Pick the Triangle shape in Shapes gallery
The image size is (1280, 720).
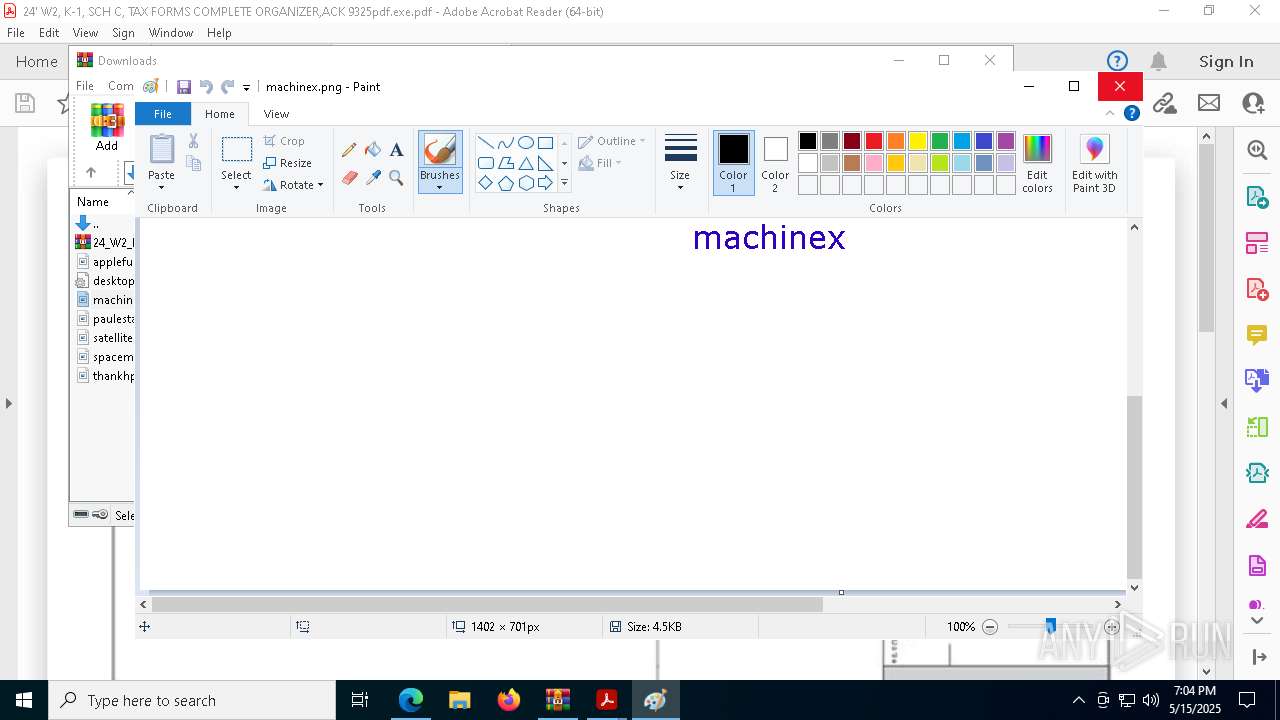525,163
